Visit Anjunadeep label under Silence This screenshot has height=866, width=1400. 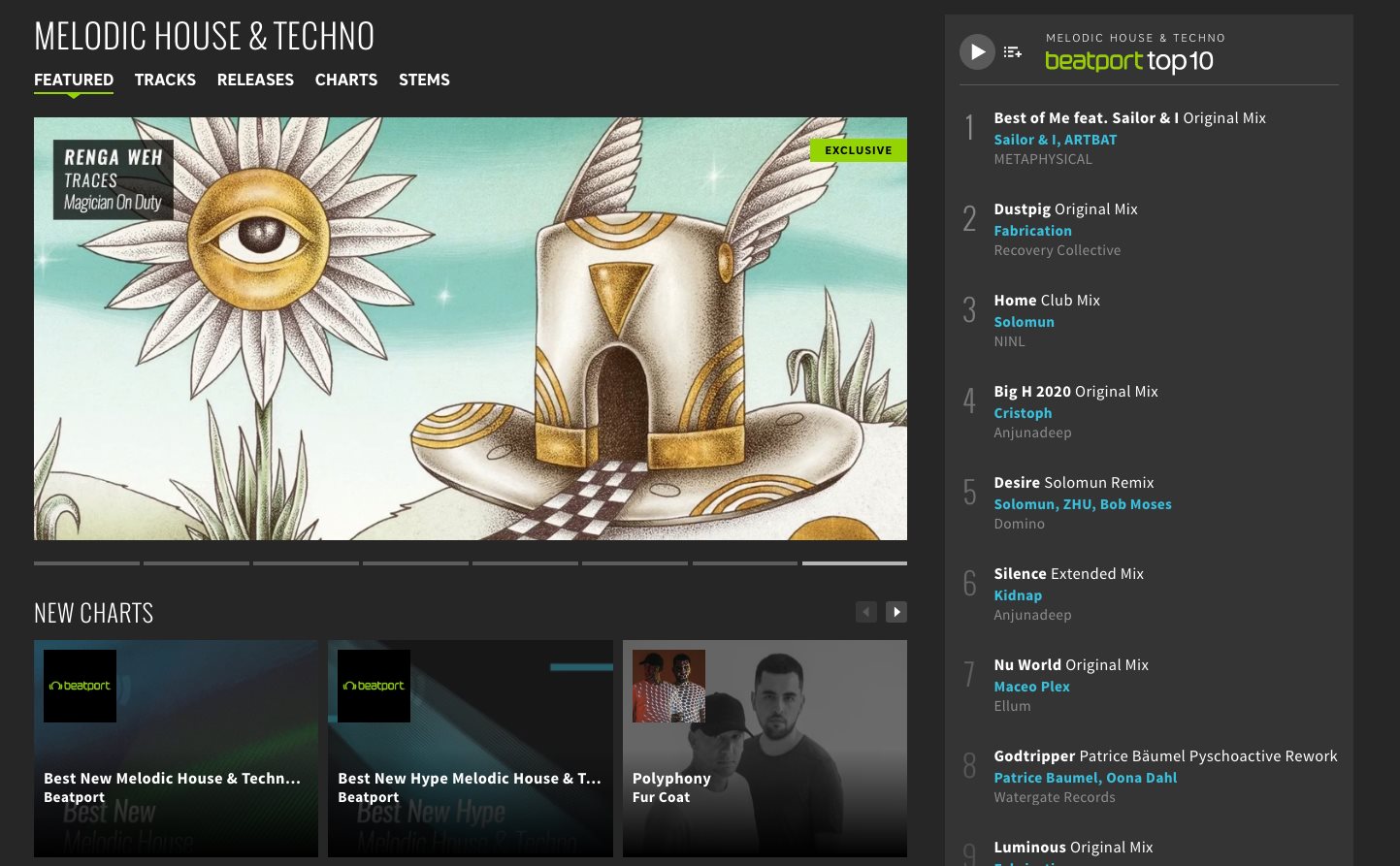pyautogui.click(x=1033, y=615)
